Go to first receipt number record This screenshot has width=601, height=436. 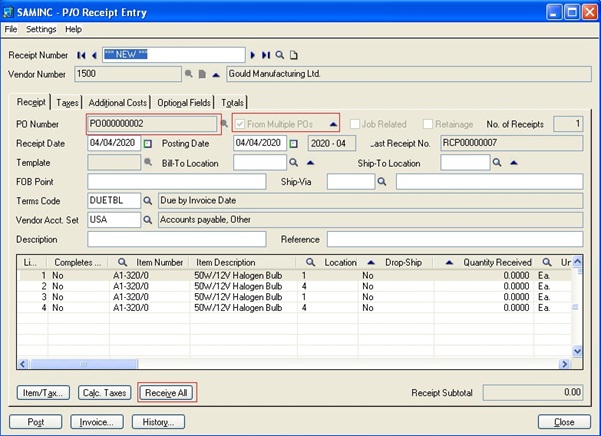click(80, 55)
